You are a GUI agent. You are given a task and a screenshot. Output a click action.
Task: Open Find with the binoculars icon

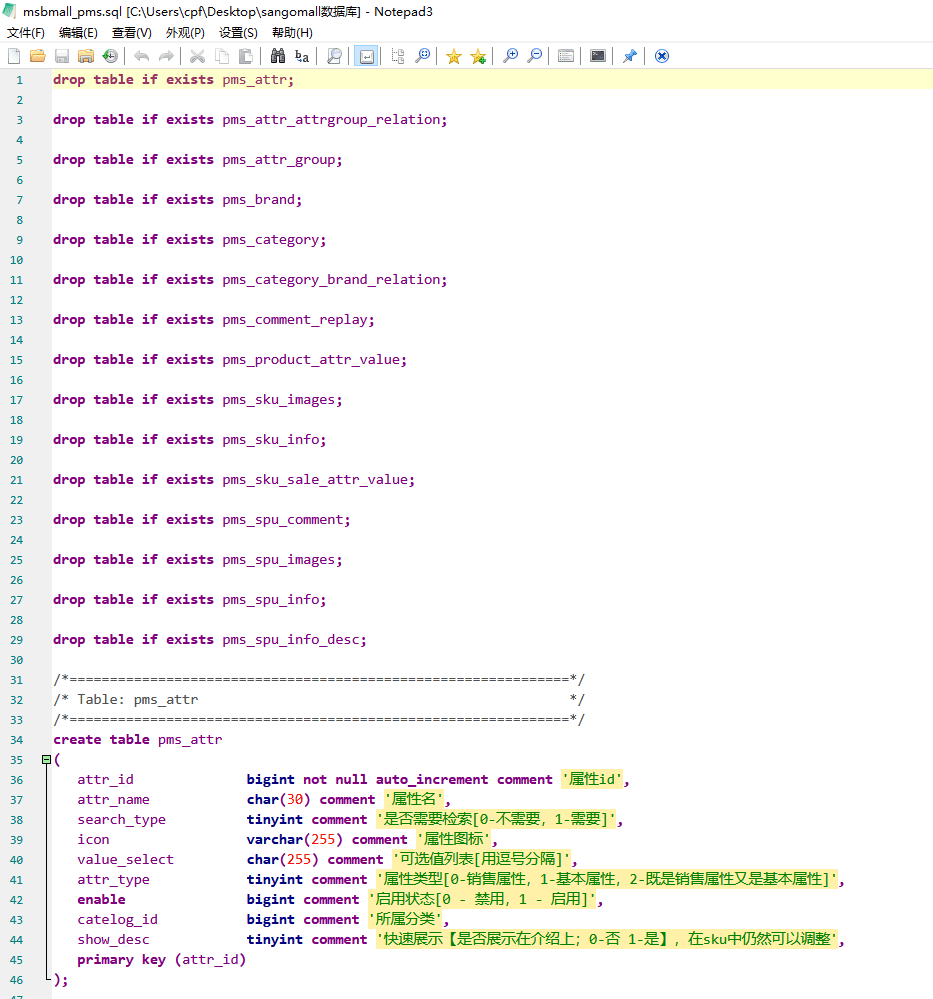point(278,56)
